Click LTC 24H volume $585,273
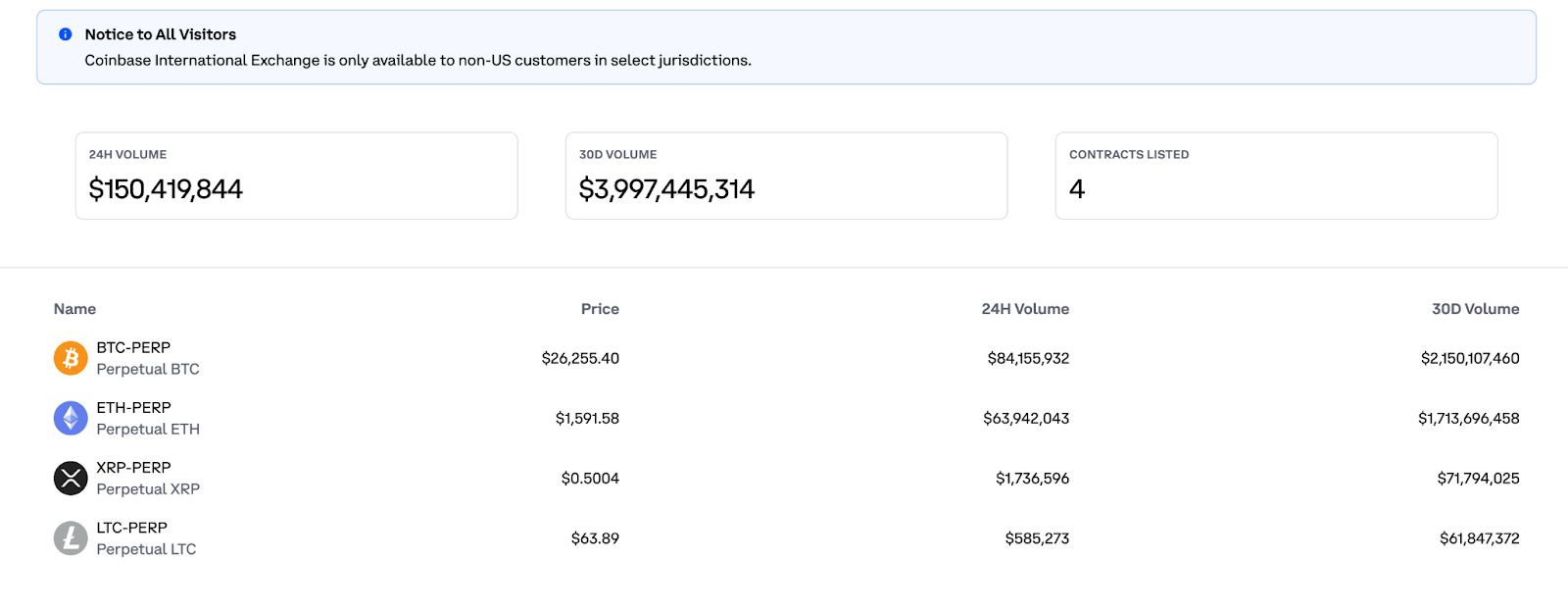Viewport: 1568px width, 612px height. [1037, 537]
